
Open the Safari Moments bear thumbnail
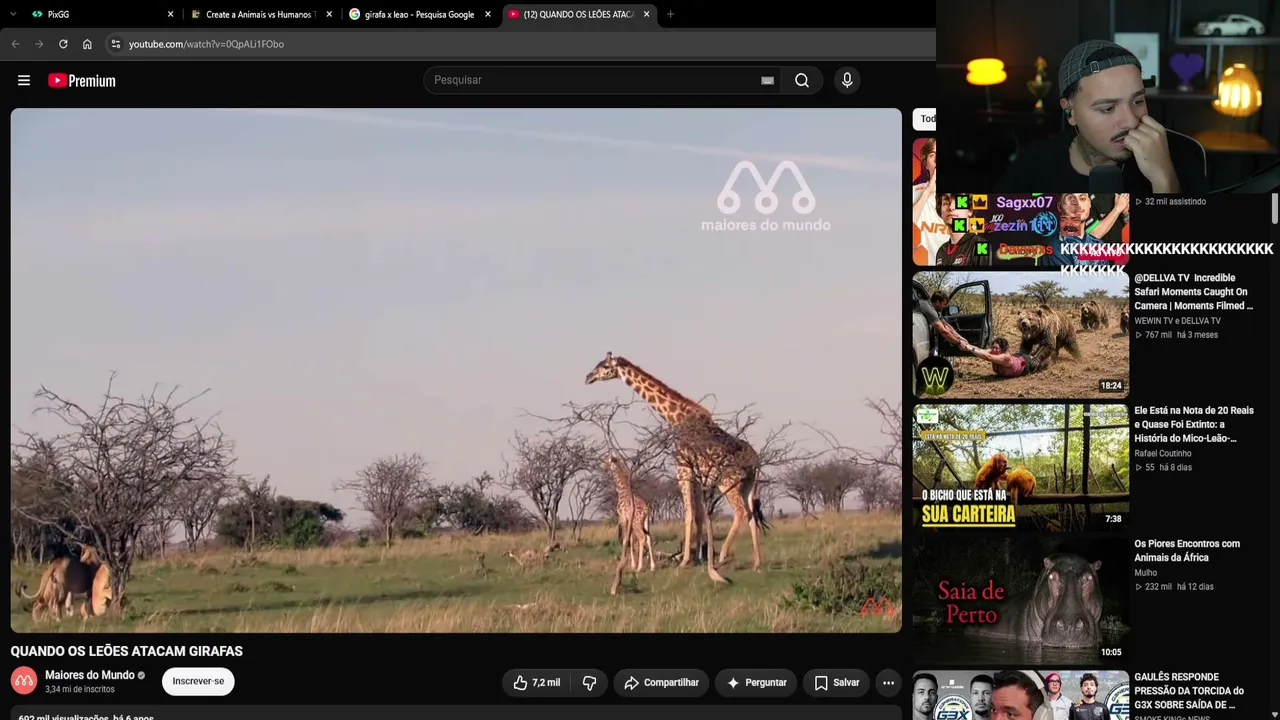point(1020,334)
